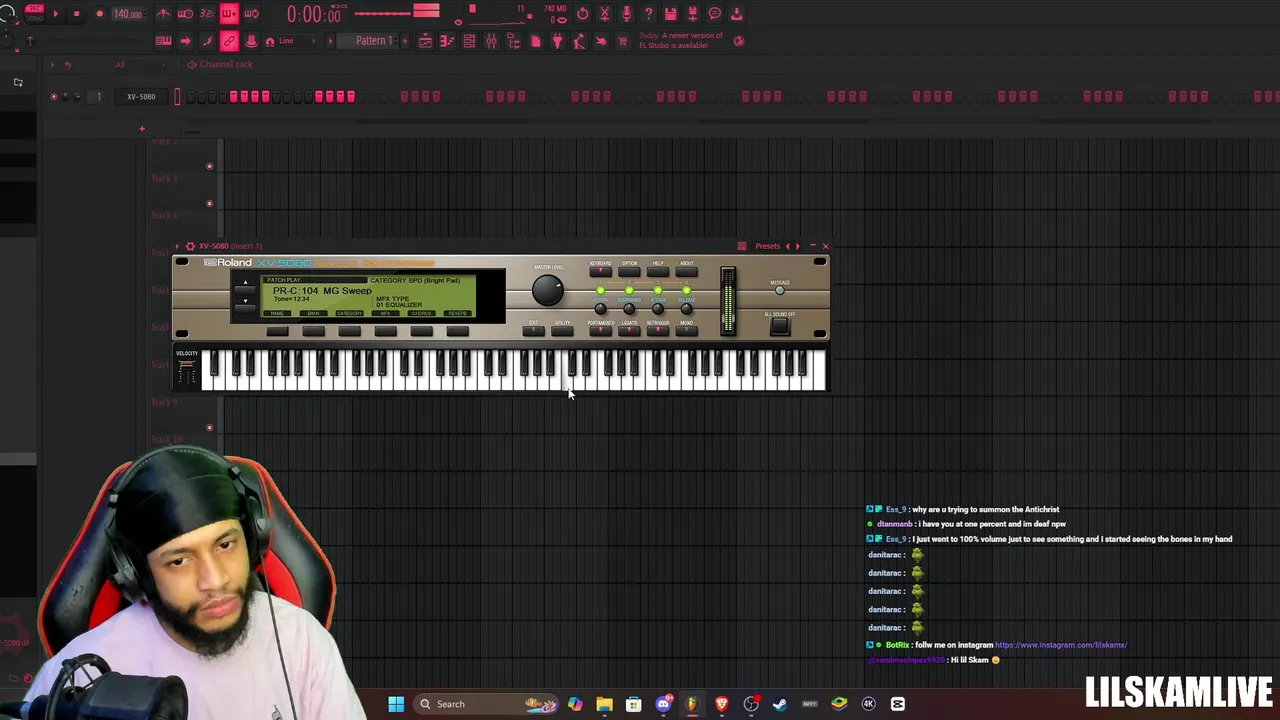Screen dimensions: 1280x720
Task: Open the microphone one-click recording icon
Action: (x=627, y=14)
